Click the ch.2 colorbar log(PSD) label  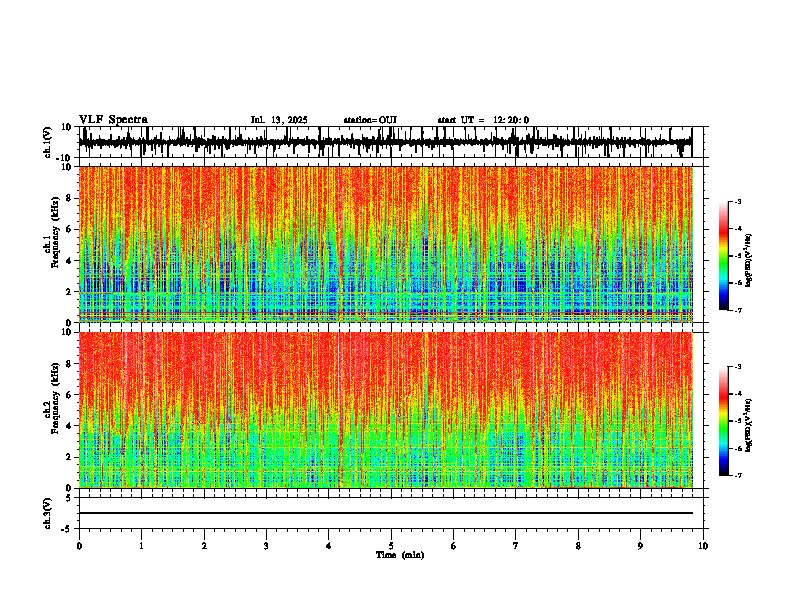[x=749, y=426]
